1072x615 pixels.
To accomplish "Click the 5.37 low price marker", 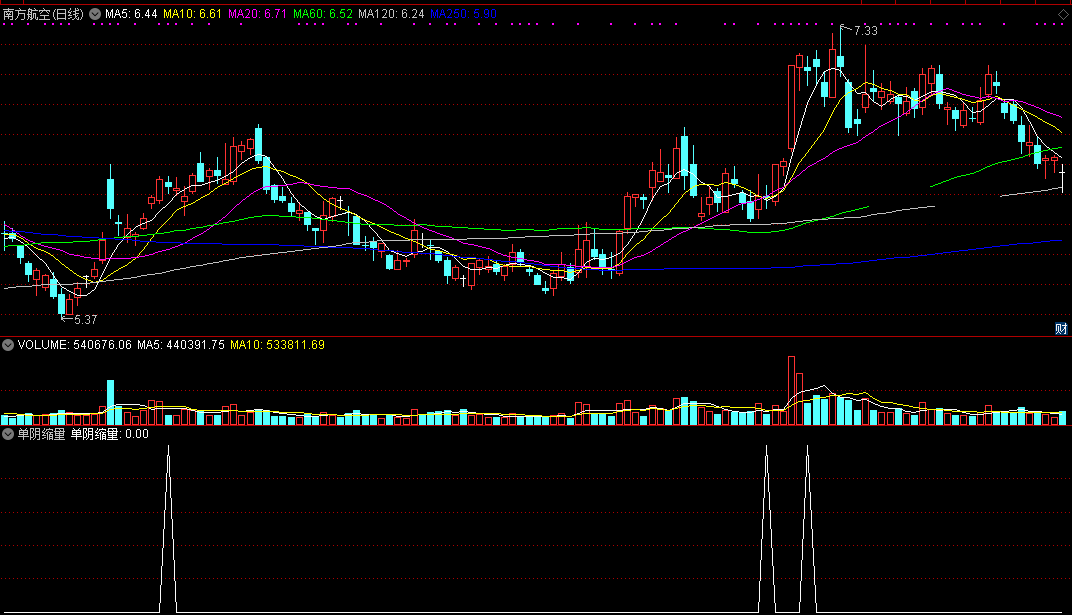I will click(85, 320).
